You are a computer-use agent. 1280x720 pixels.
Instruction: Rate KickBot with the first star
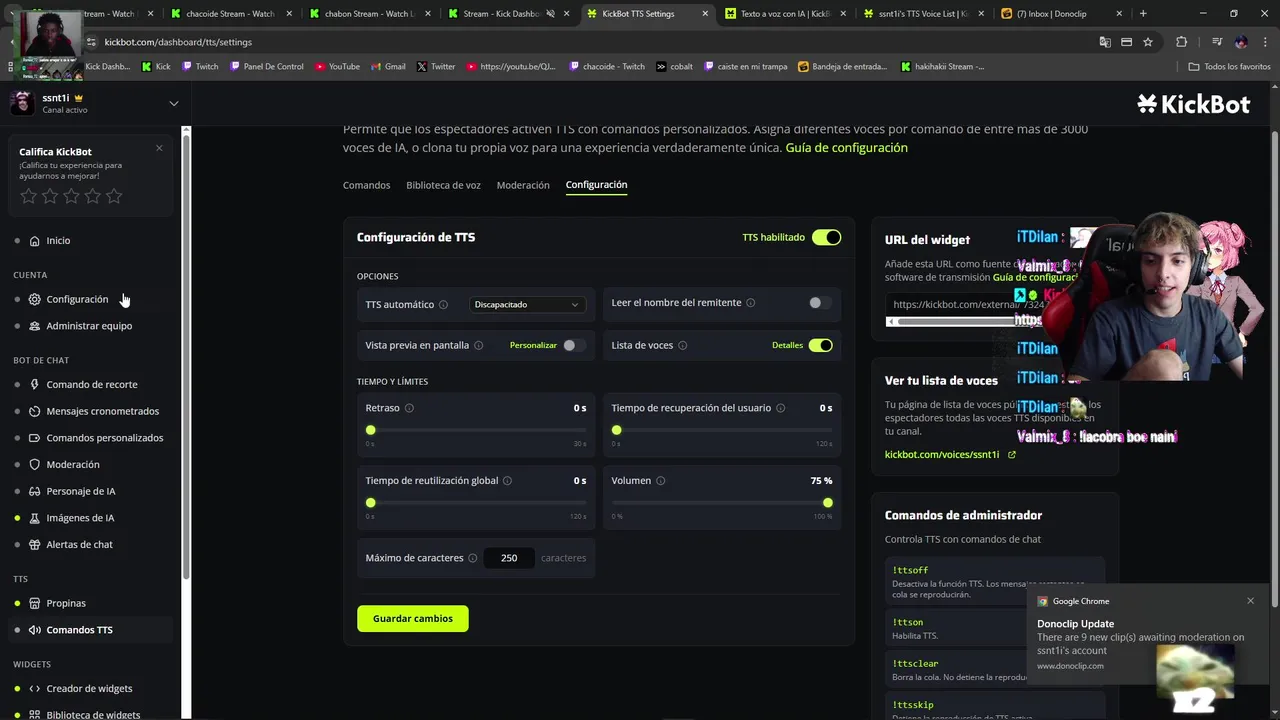pyautogui.click(x=29, y=196)
